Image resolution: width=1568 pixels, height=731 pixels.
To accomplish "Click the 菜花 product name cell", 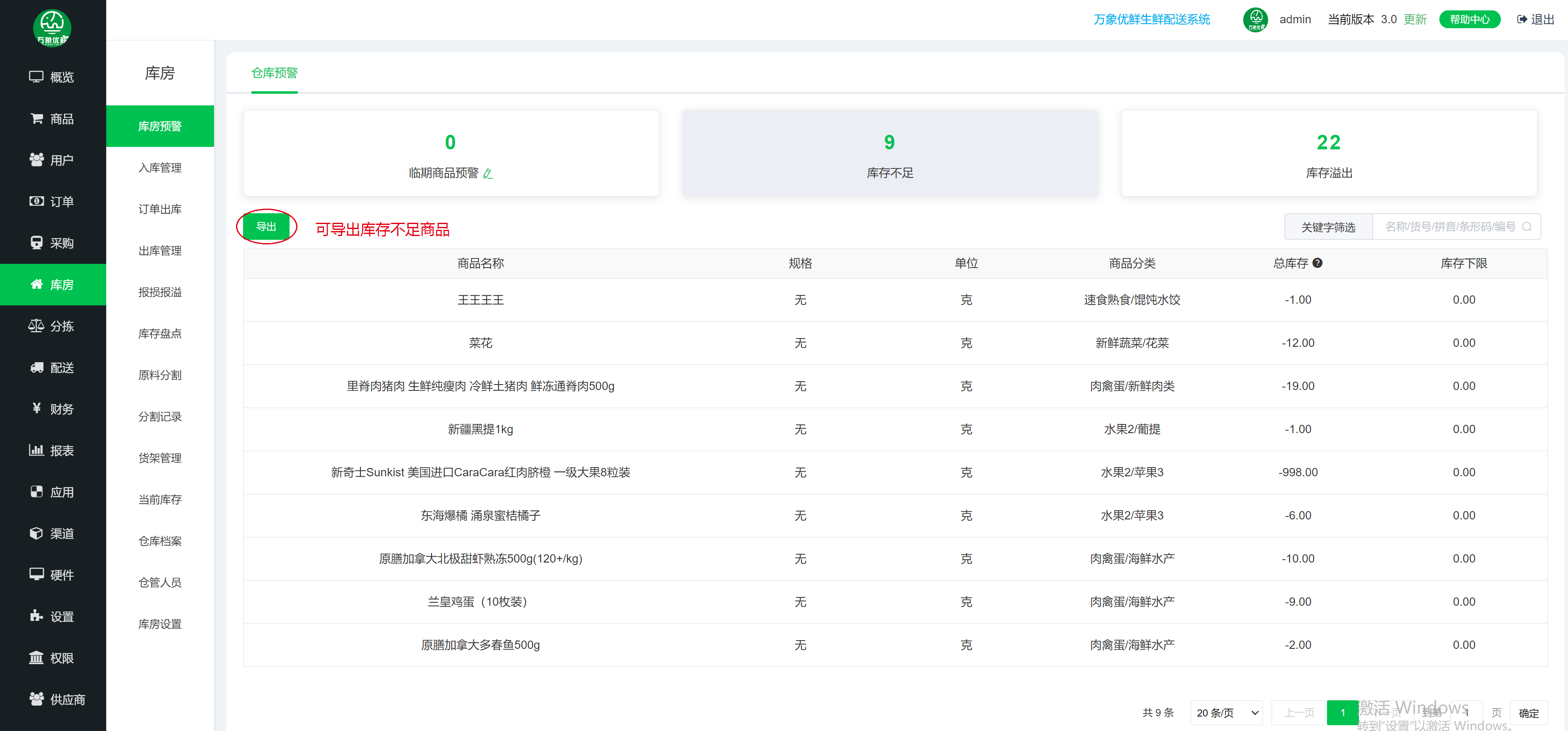I will click(480, 343).
